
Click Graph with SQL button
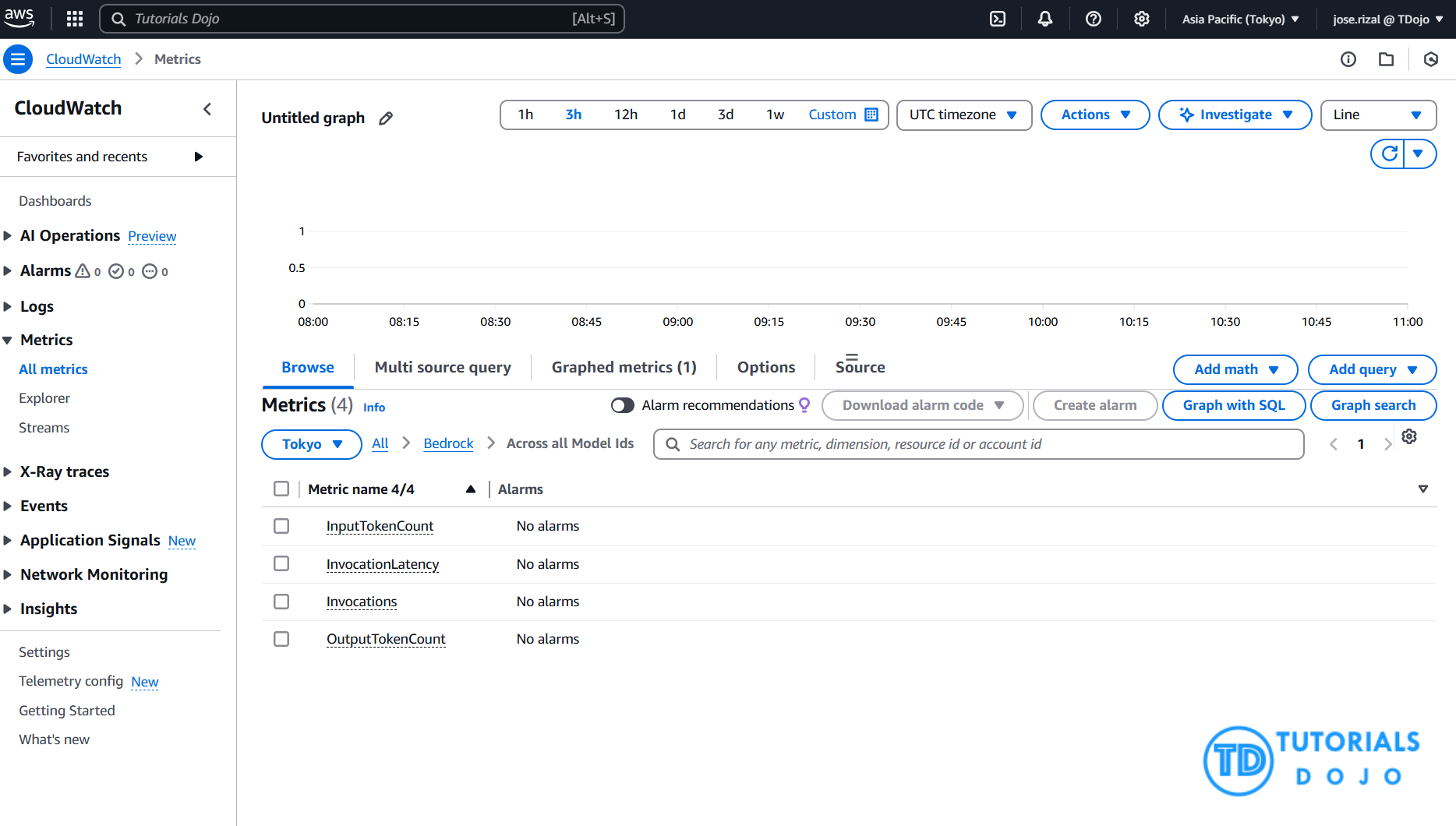pos(1234,405)
